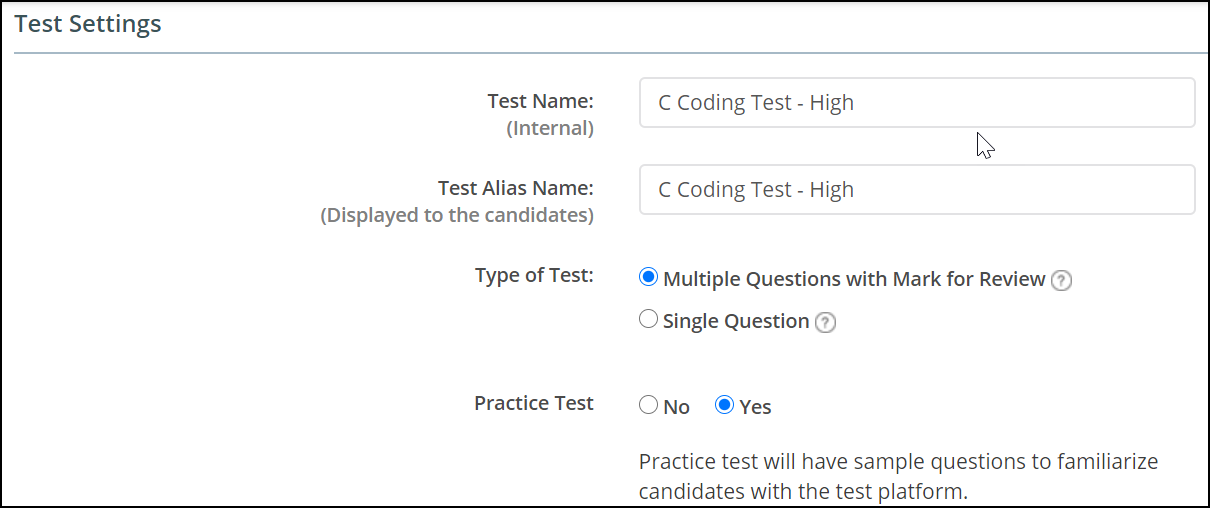Click the '(Displayed to the candidates)' hint text
This screenshot has height=508, width=1210.
coord(457,215)
